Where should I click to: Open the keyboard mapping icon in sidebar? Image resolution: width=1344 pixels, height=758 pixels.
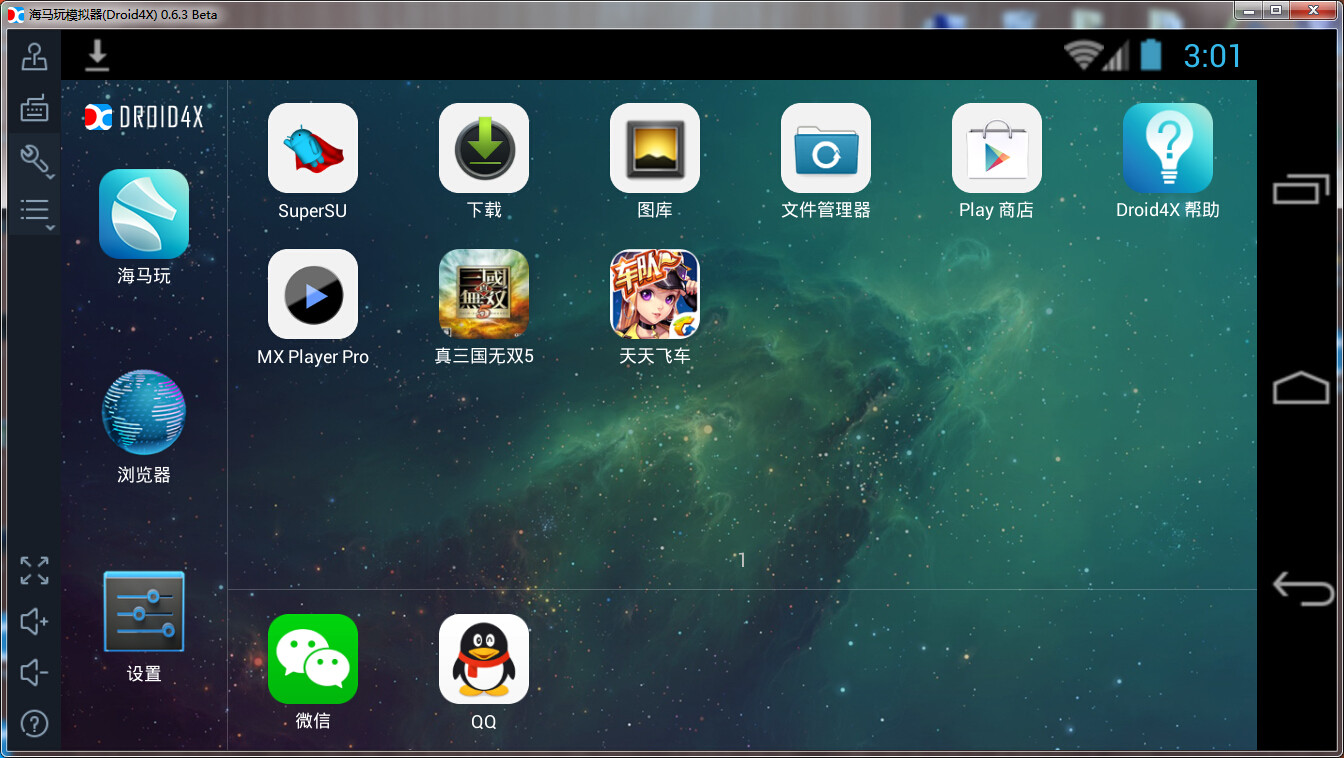(34, 109)
